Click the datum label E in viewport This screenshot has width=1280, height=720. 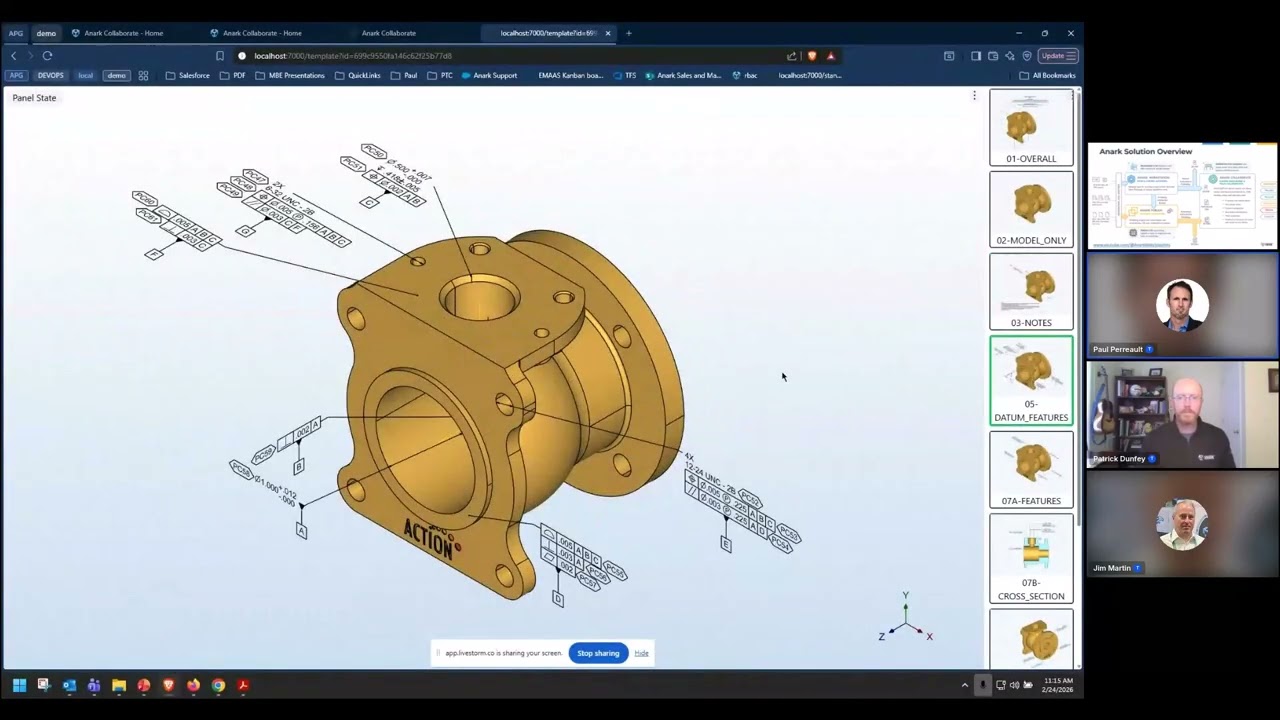[x=726, y=545]
